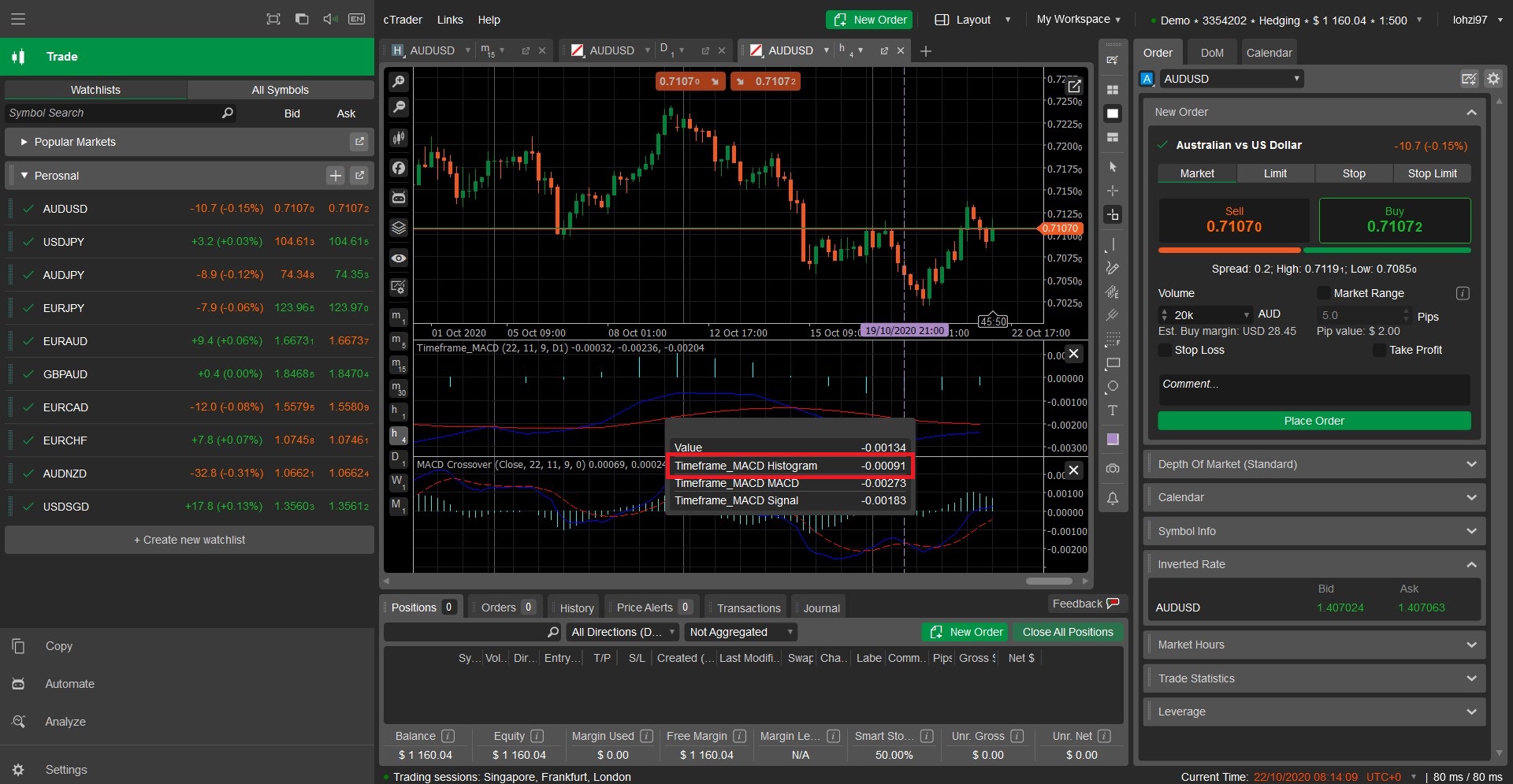Switch to the All Symbols tab

[281, 90]
